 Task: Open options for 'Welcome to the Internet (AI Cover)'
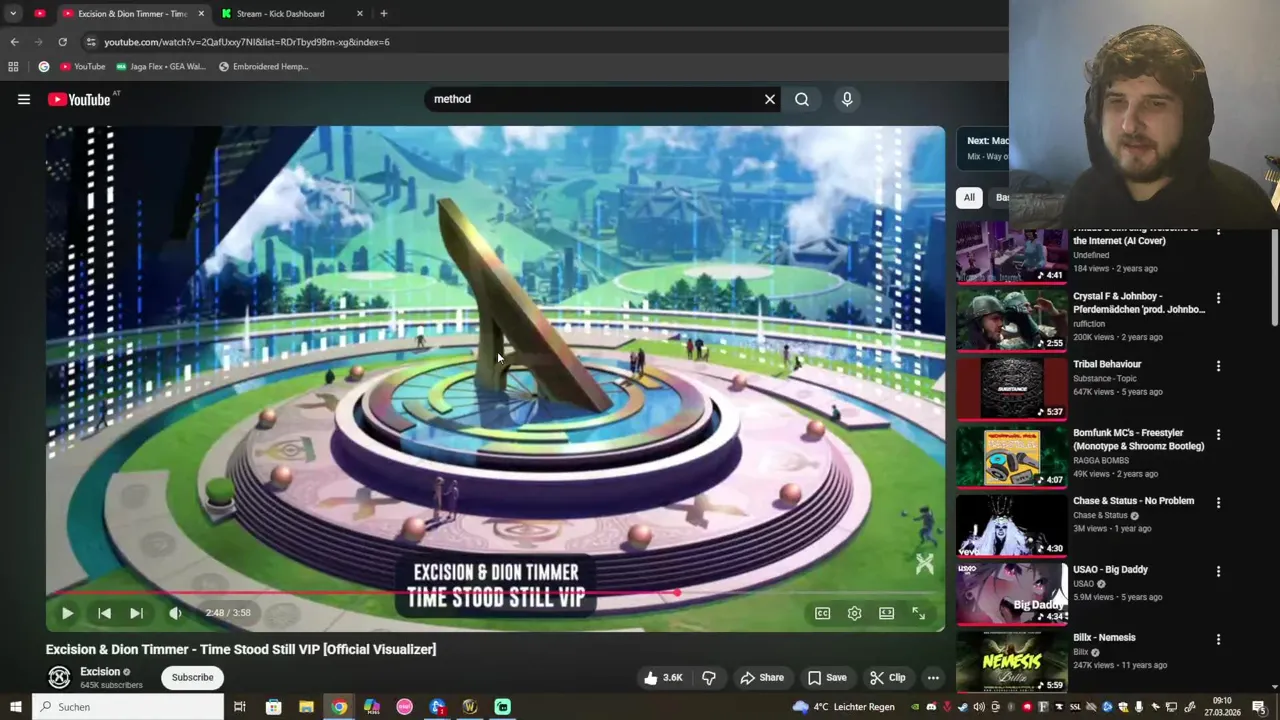[x=1218, y=231]
